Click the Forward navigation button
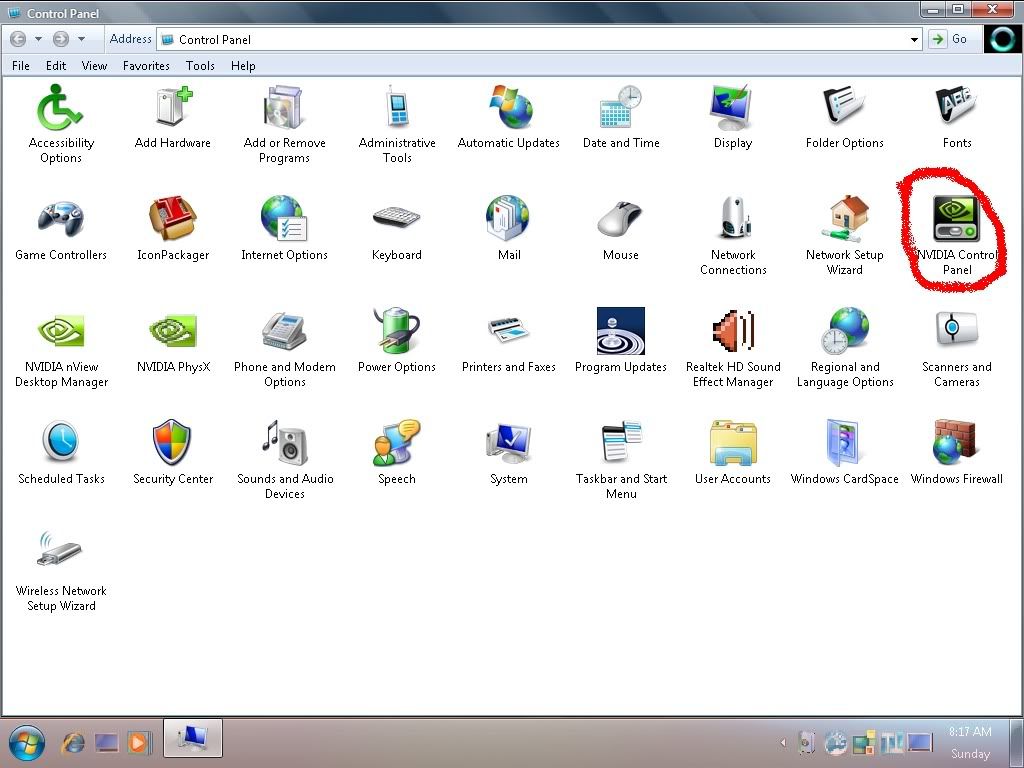The height and width of the screenshot is (768, 1024). (61, 39)
